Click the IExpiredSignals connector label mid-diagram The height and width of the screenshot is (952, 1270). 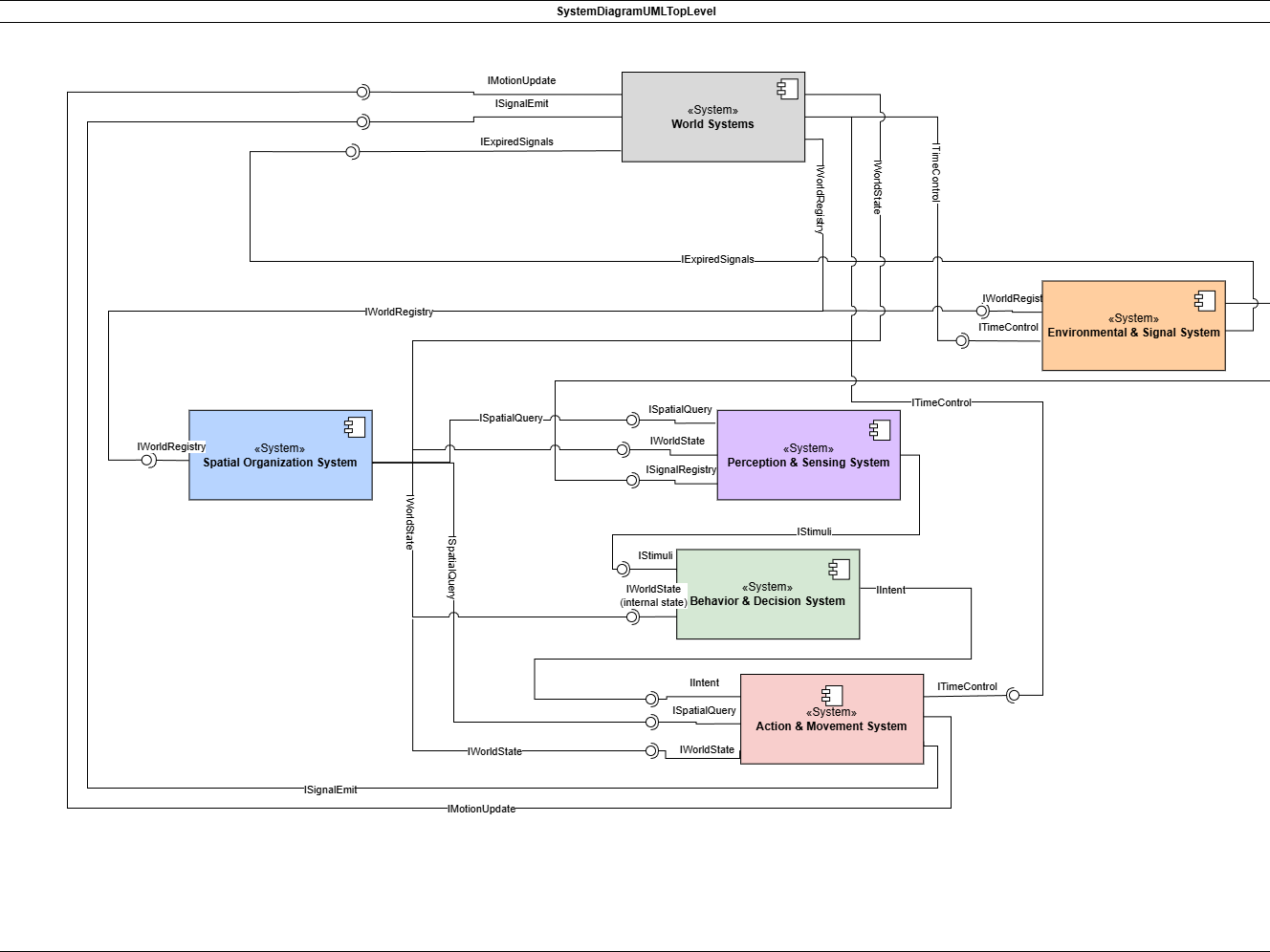tap(717, 259)
